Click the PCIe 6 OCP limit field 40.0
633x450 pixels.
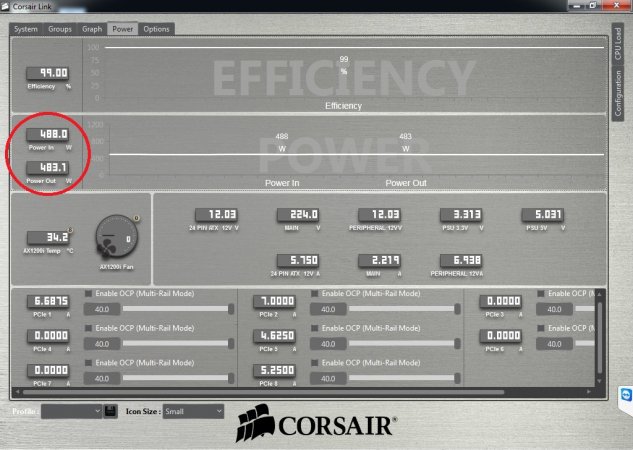pyautogui.click(x=554, y=344)
